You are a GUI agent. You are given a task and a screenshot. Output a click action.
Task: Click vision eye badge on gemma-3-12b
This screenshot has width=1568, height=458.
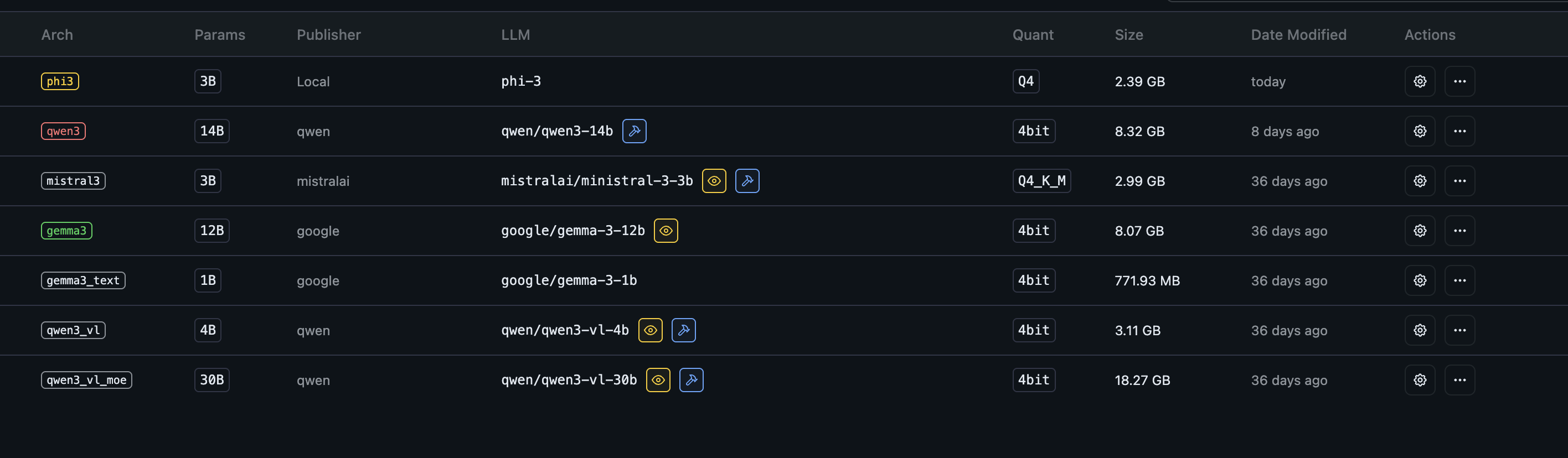[x=666, y=231]
